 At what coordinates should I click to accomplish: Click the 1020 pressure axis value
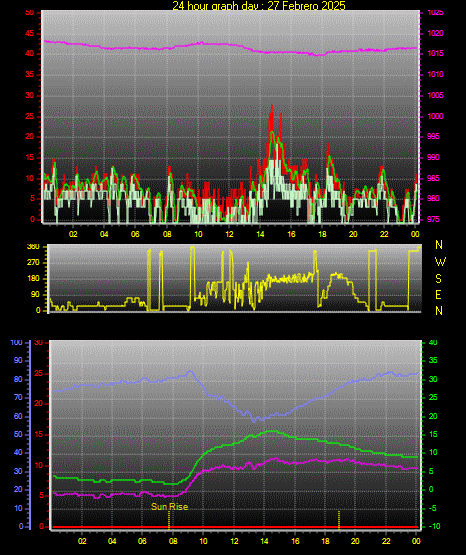[435, 33]
